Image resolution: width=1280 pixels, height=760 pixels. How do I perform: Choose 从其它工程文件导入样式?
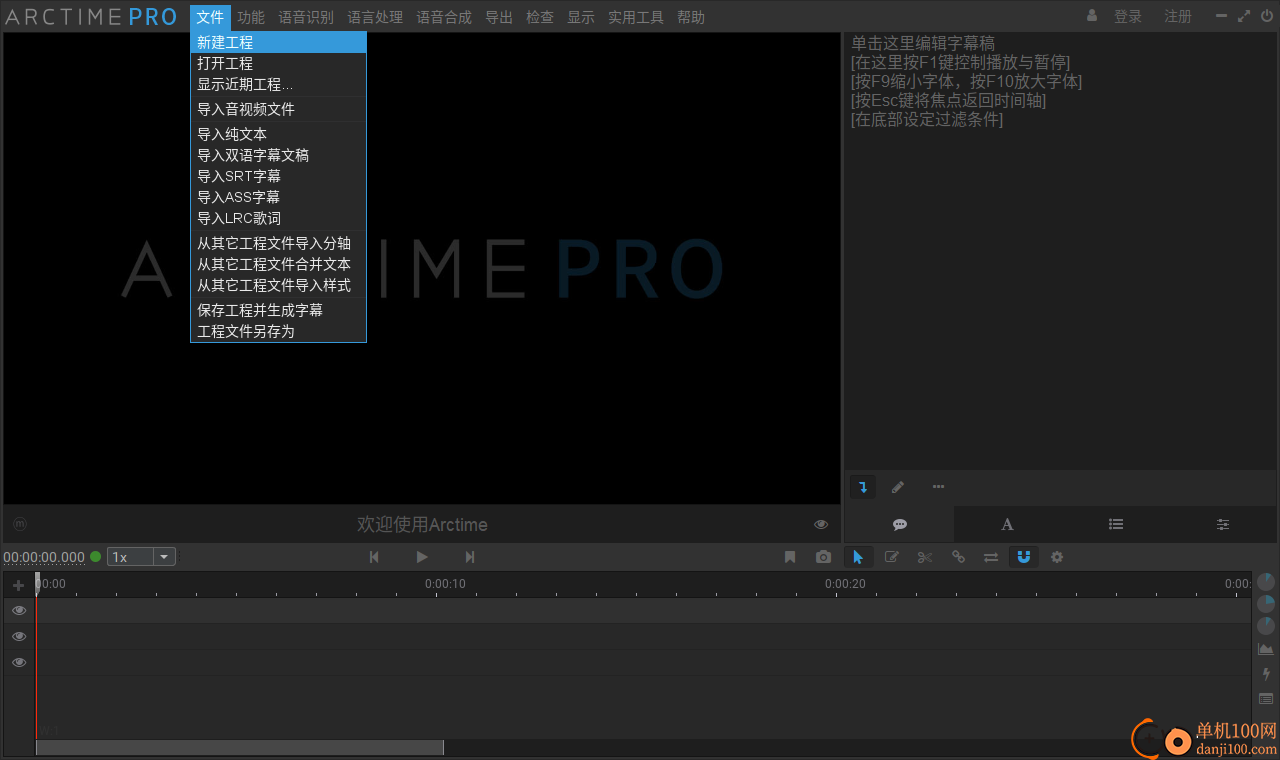click(x=278, y=285)
